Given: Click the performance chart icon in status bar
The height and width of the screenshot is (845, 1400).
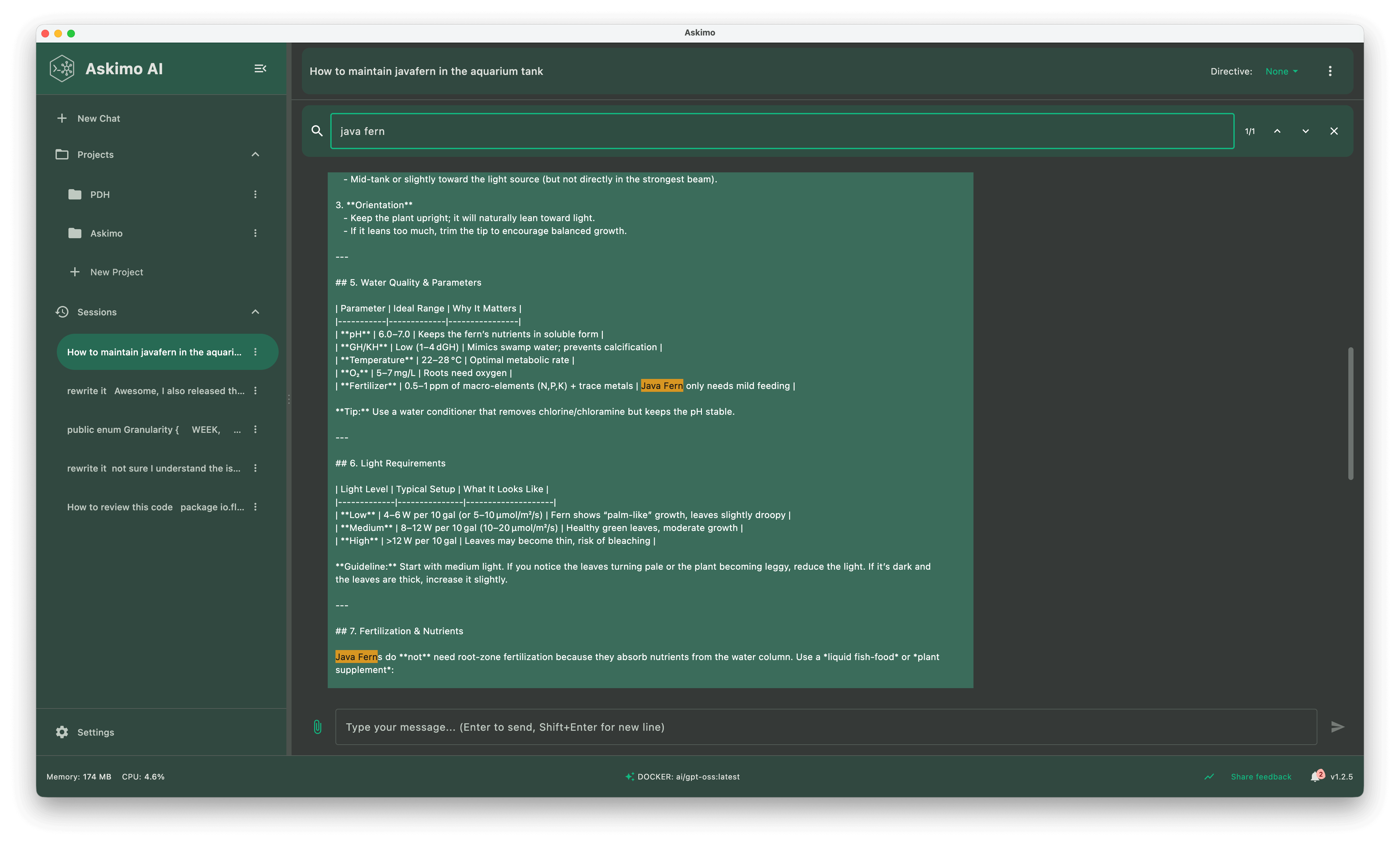Looking at the screenshot, I should pos(1209,776).
